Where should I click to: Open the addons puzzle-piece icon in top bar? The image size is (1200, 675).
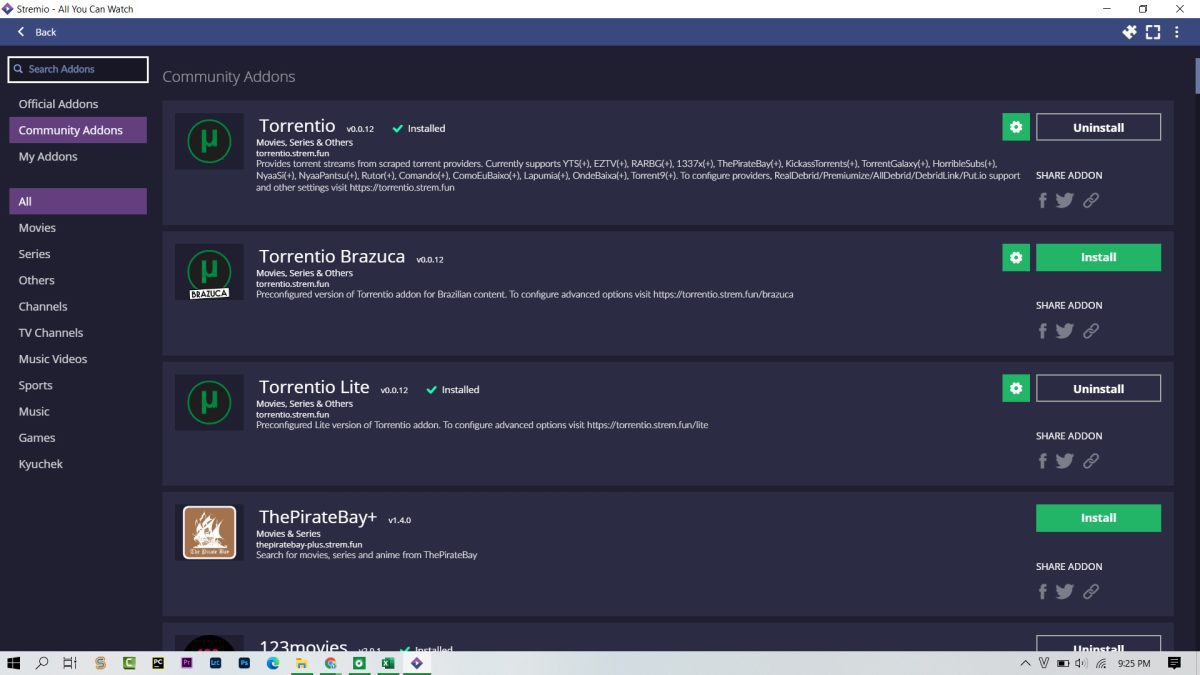click(x=1130, y=32)
